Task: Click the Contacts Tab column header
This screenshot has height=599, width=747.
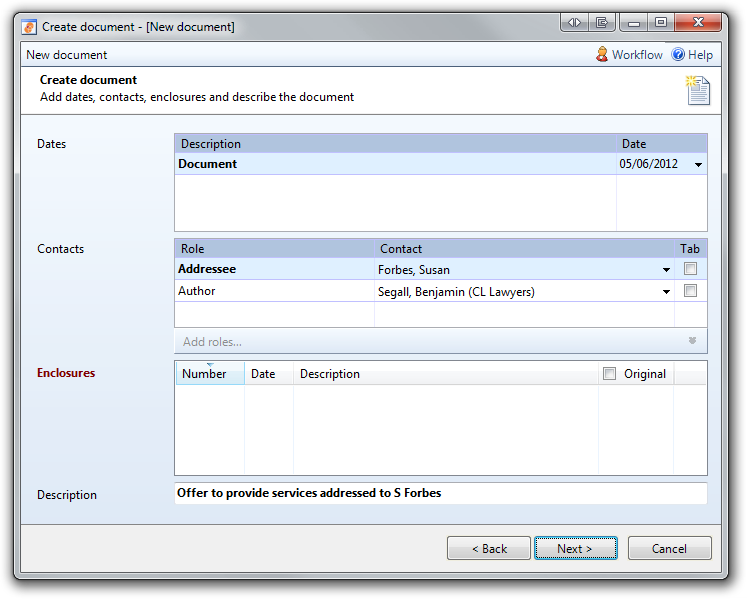Action: (690, 248)
